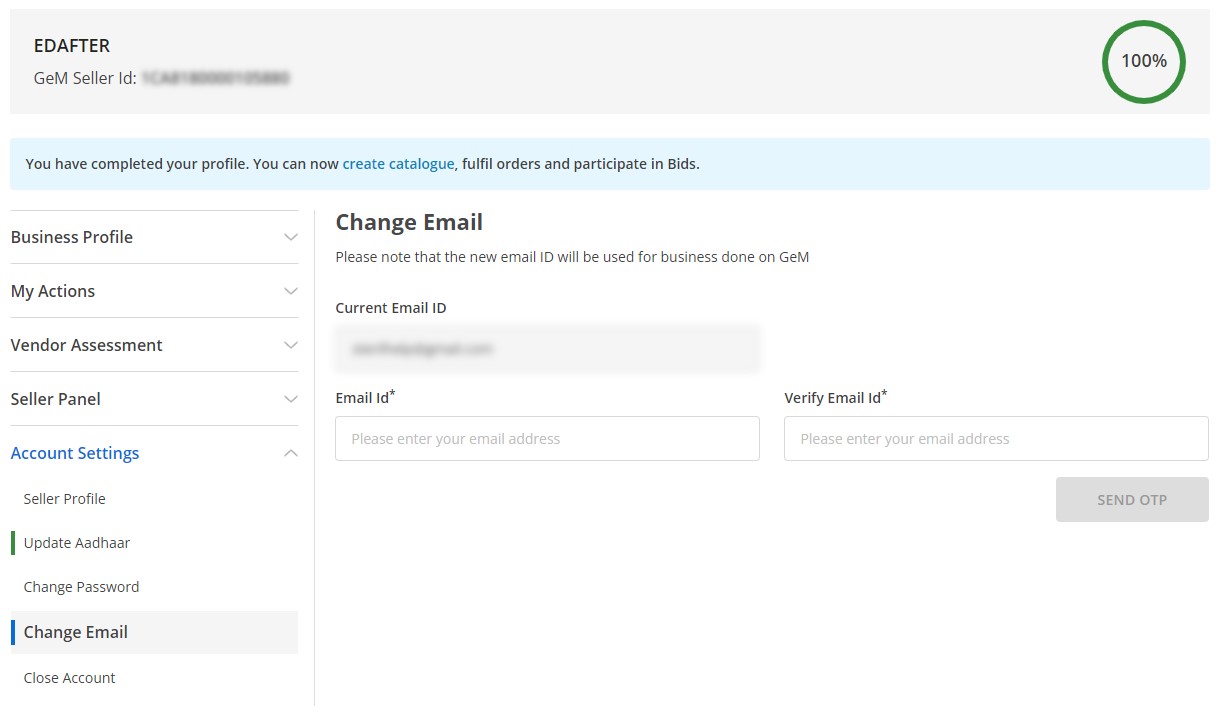The height and width of the screenshot is (706, 1222).
Task: Open the Close Account page
Action: (69, 678)
